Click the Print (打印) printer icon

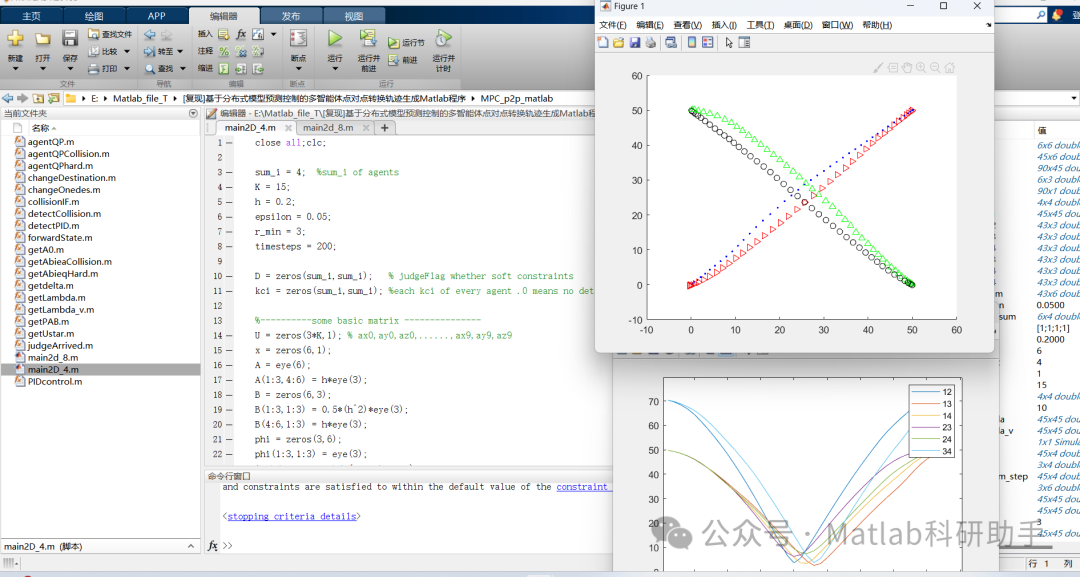[x=94, y=69]
